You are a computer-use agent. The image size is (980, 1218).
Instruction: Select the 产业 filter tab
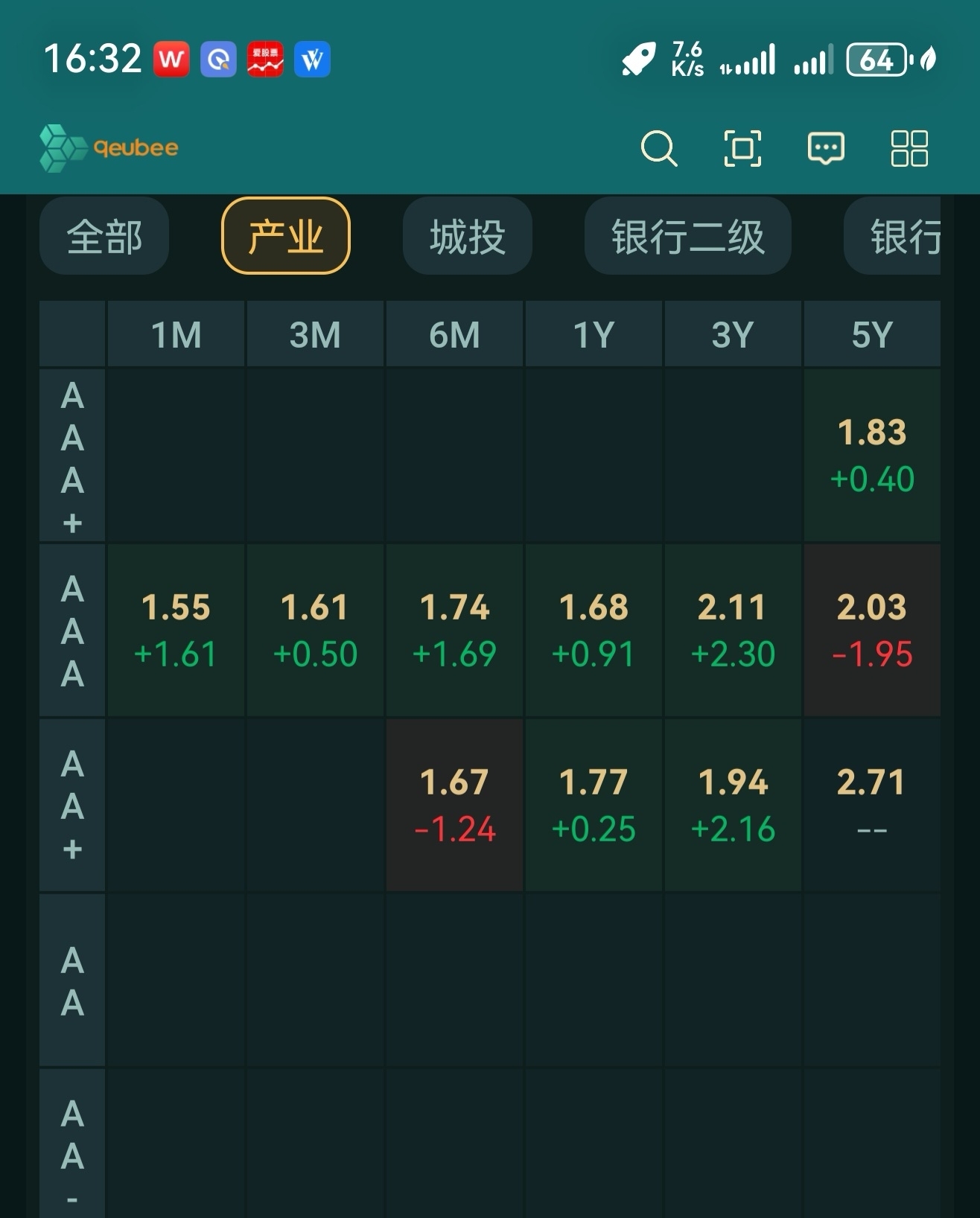pyautogui.click(x=286, y=237)
